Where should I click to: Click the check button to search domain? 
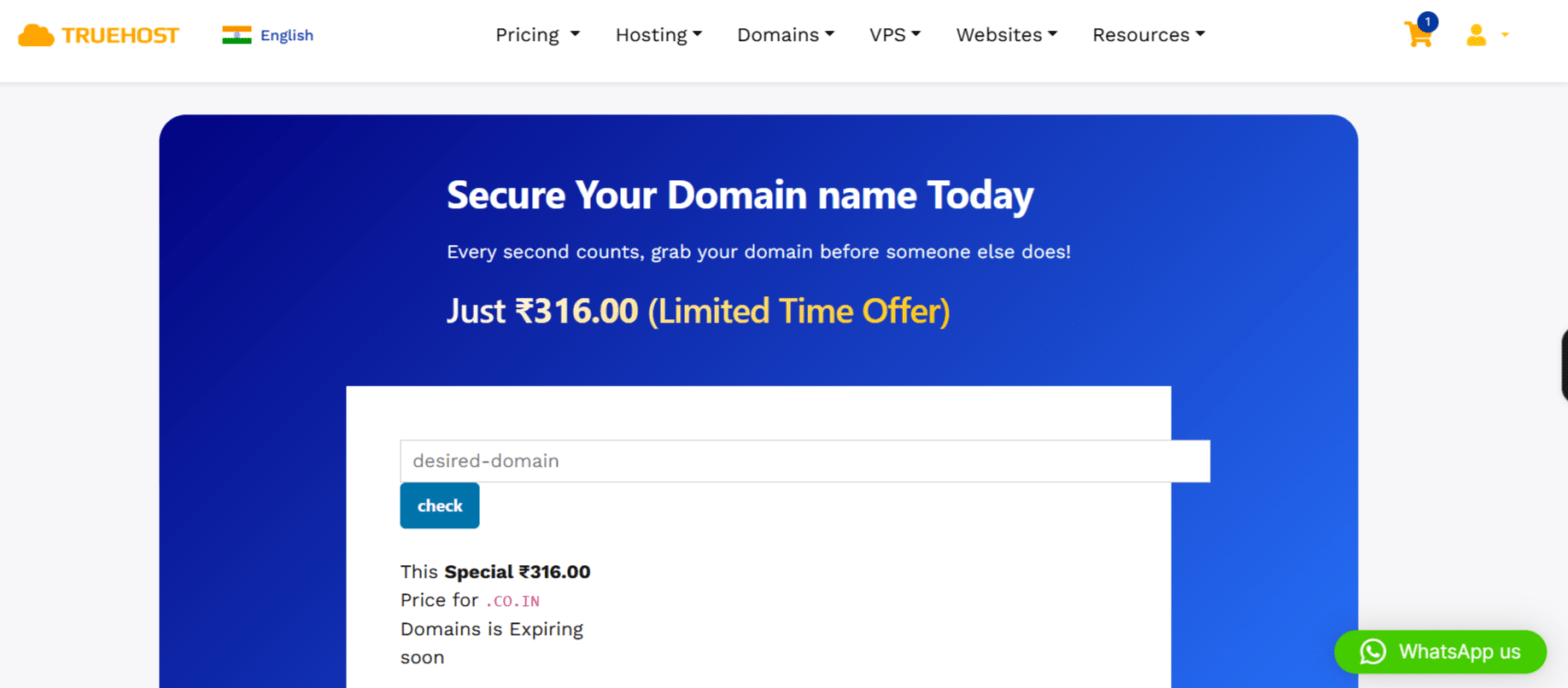(439, 505)
